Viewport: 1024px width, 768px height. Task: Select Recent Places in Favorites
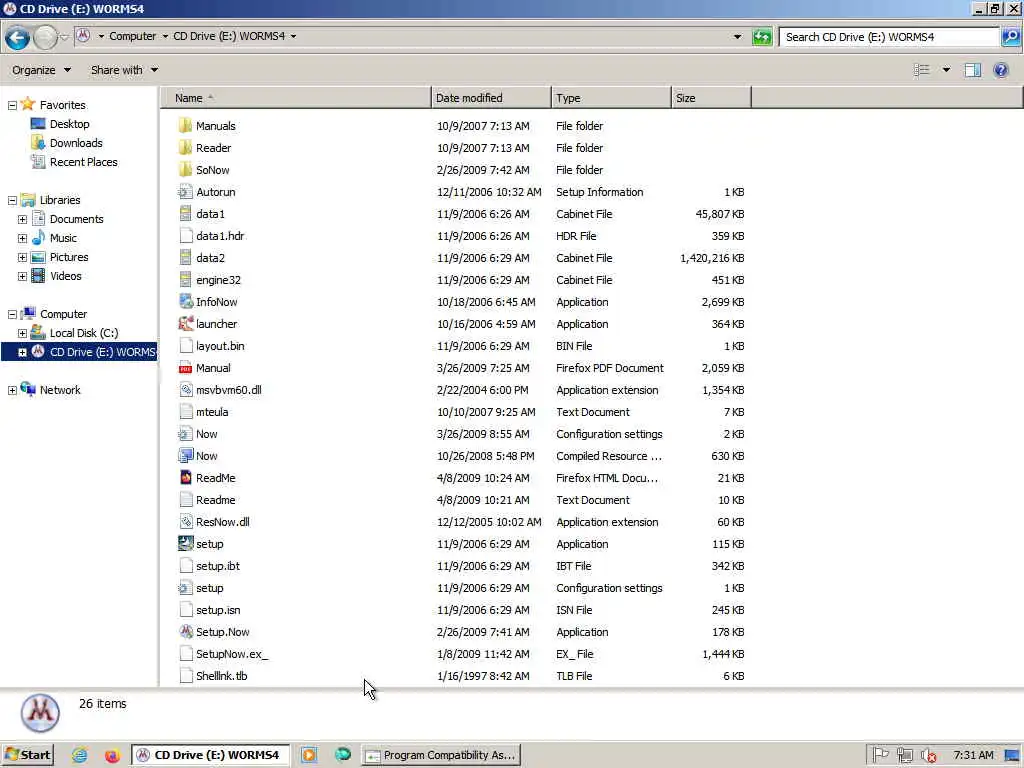tap(84, 162)
